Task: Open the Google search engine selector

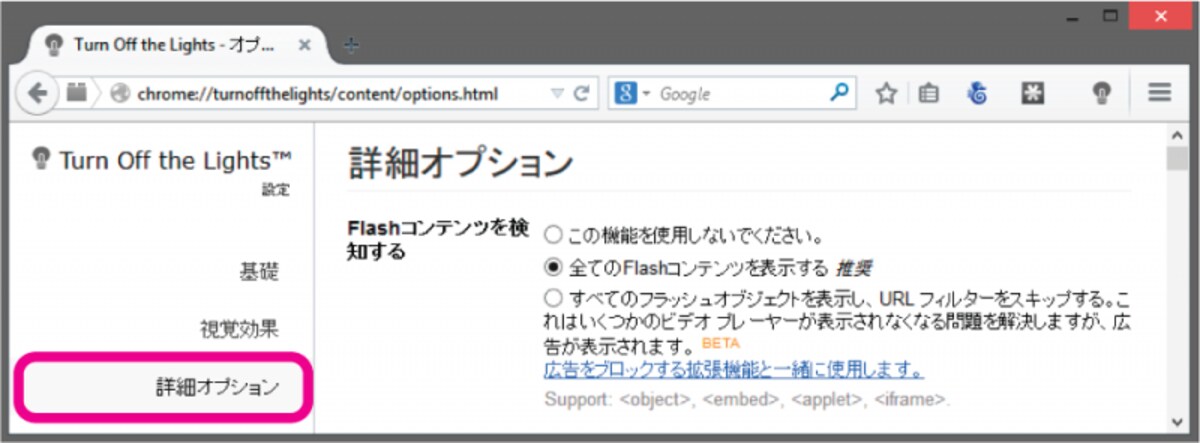Action: tap(632, 94)
